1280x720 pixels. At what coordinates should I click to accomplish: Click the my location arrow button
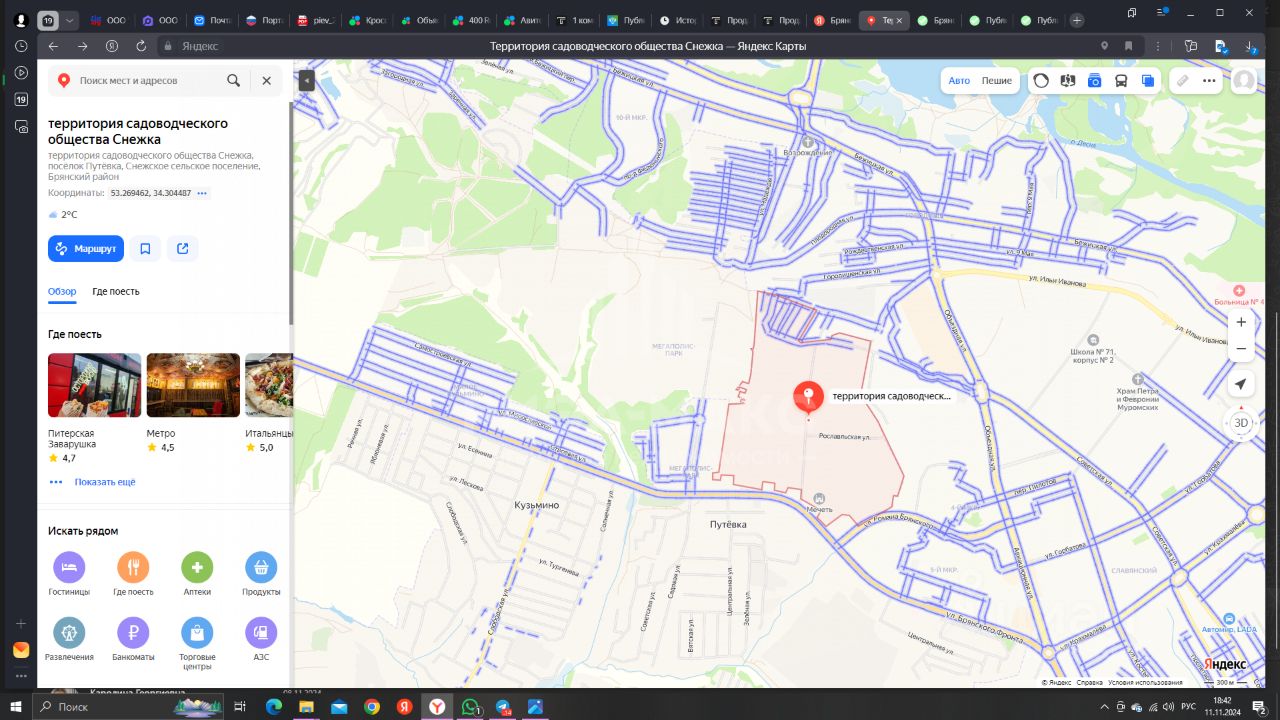point(1240,385)
